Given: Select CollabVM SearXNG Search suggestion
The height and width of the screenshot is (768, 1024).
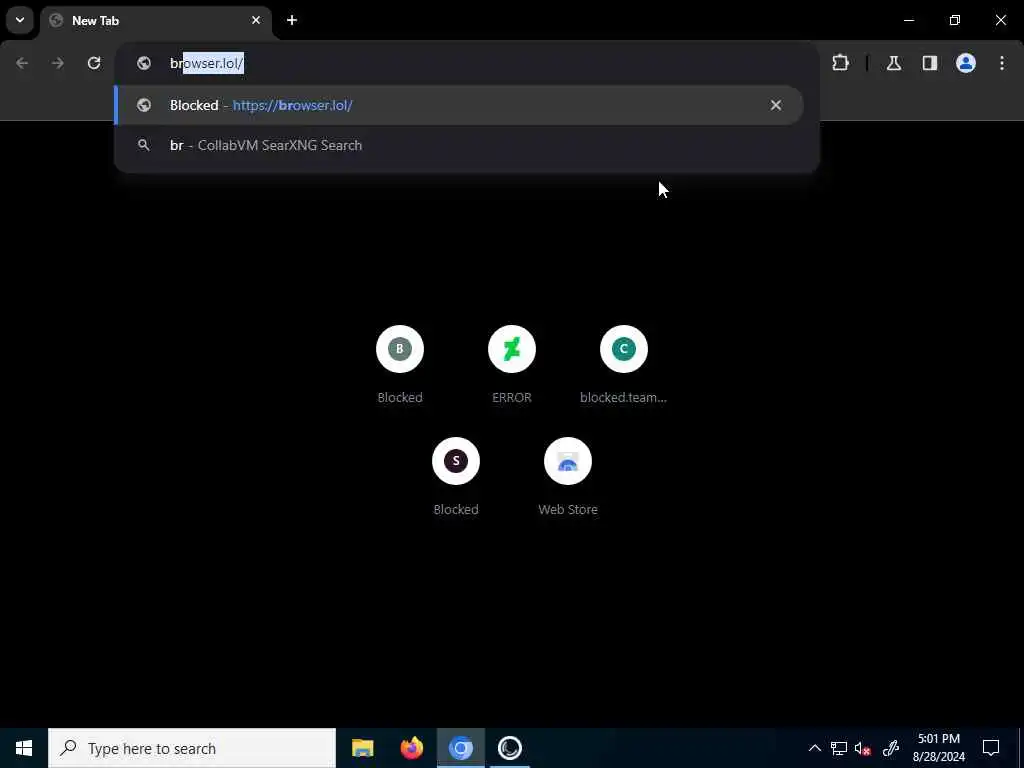Looking at the screenshot, I should pyautogui.click(x=458, y=145).
